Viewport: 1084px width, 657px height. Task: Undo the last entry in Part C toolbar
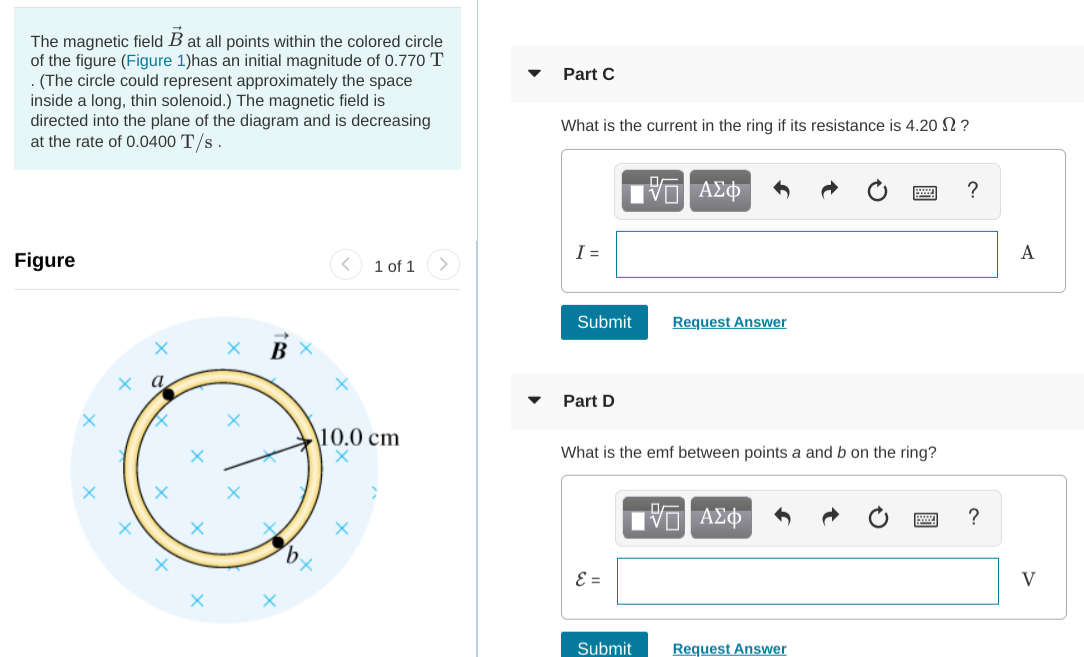782,190
